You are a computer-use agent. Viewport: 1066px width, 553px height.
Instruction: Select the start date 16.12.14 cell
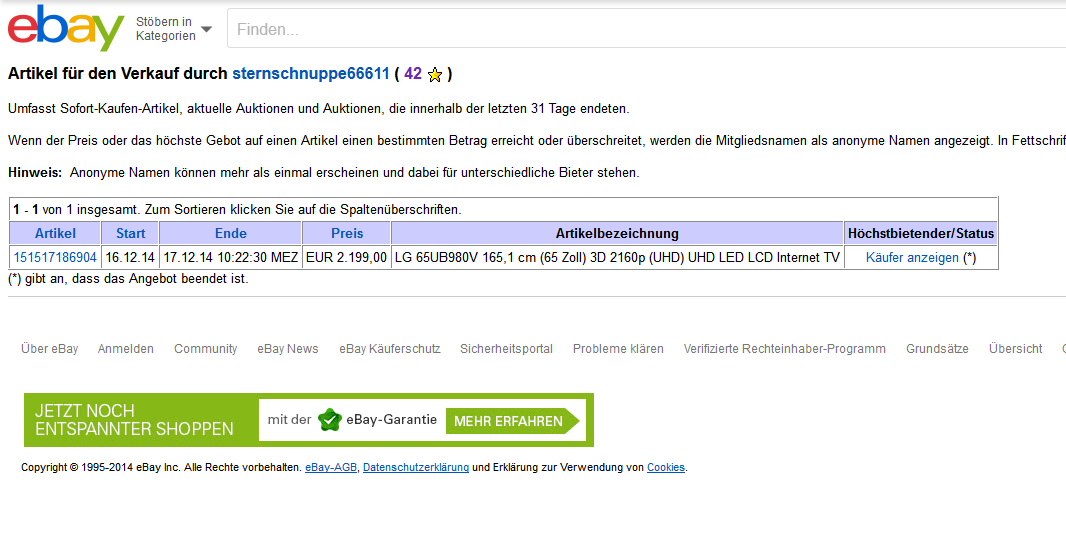[x=130, y=257]
